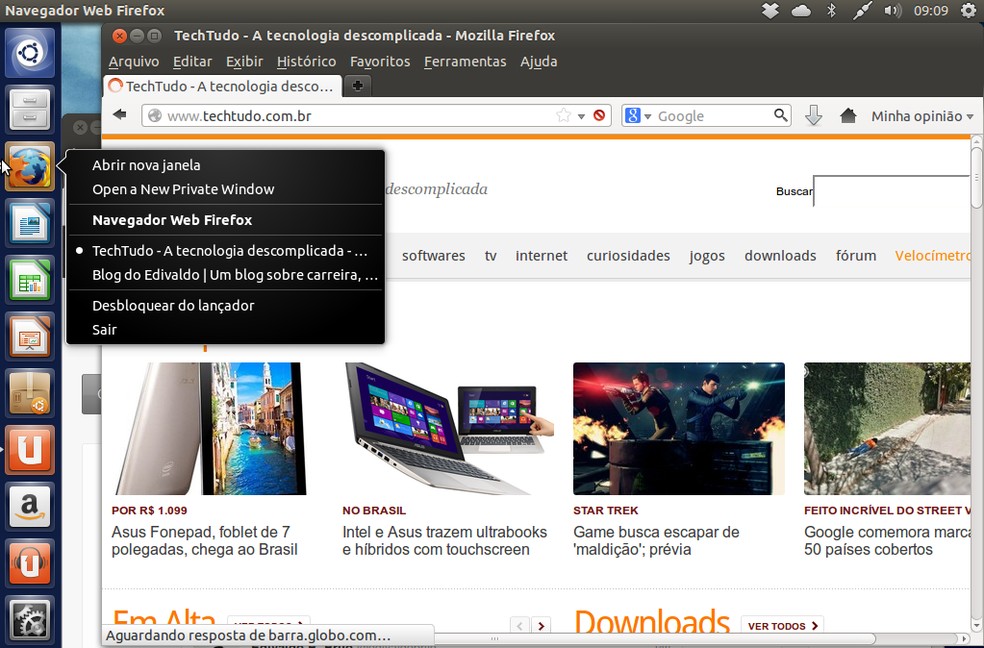Screen dimensions: 984x648
Task: Open network connection indicator
Action: coord(862,11)
